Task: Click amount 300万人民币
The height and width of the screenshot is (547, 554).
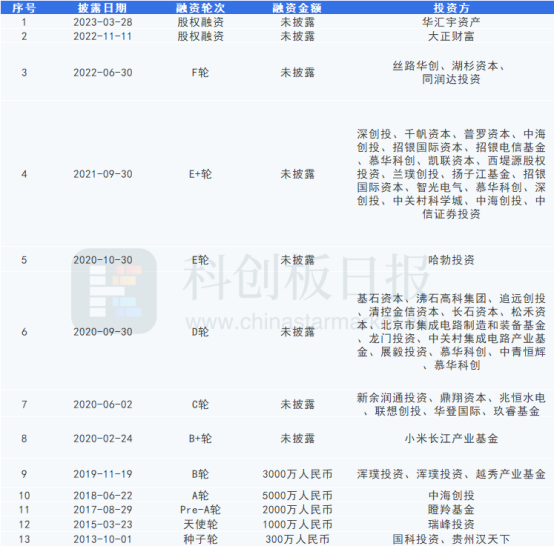Action: [x=297, y=539]
